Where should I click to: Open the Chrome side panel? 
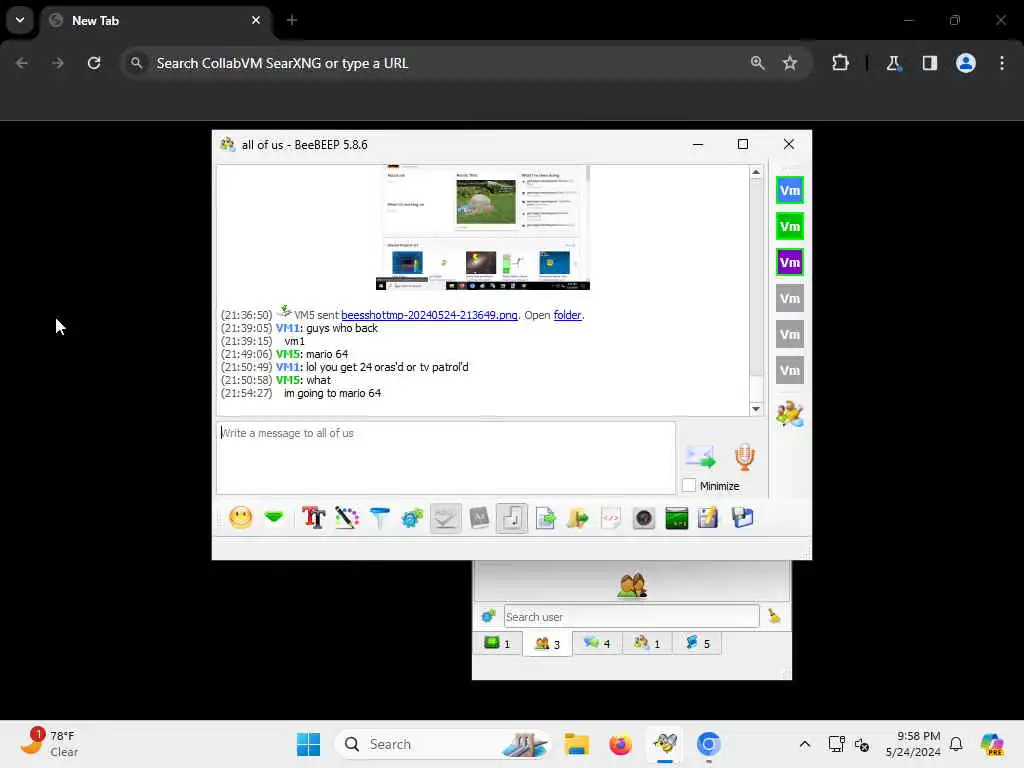[x=929, y=63]
